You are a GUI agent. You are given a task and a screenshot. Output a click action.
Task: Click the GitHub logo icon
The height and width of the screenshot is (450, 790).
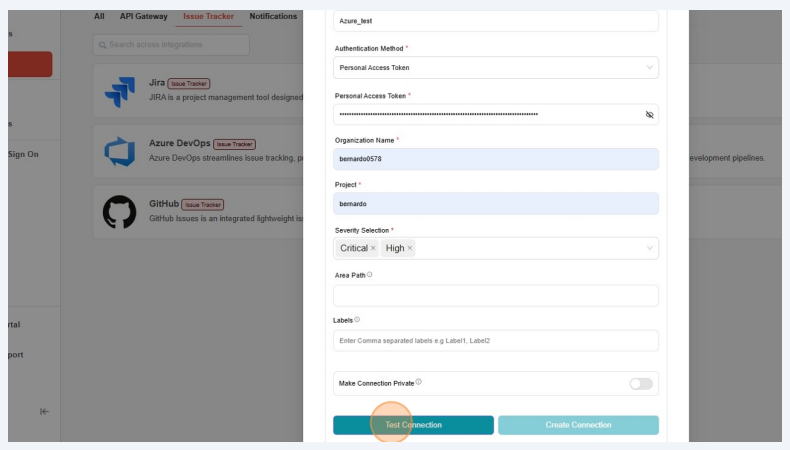point(119,212)
